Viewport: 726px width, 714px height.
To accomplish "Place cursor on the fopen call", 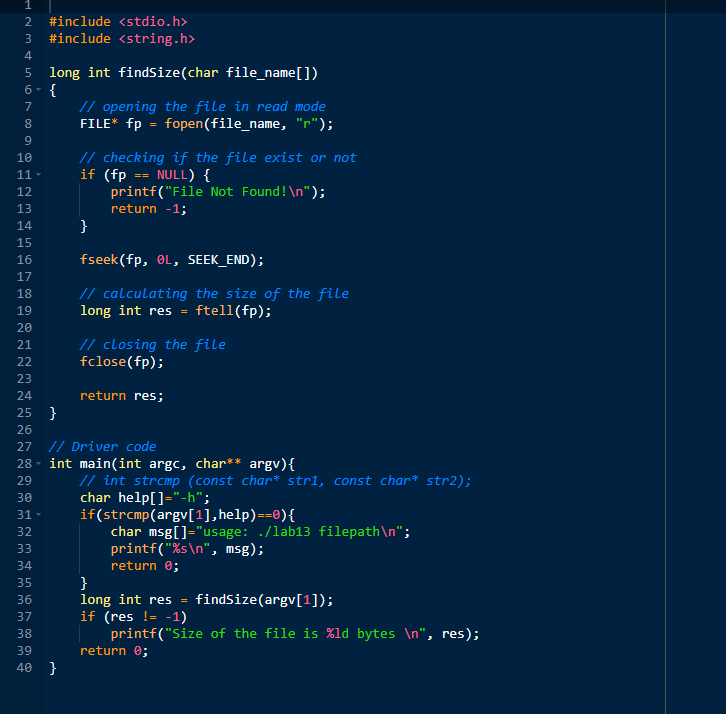I will (184, 124).
